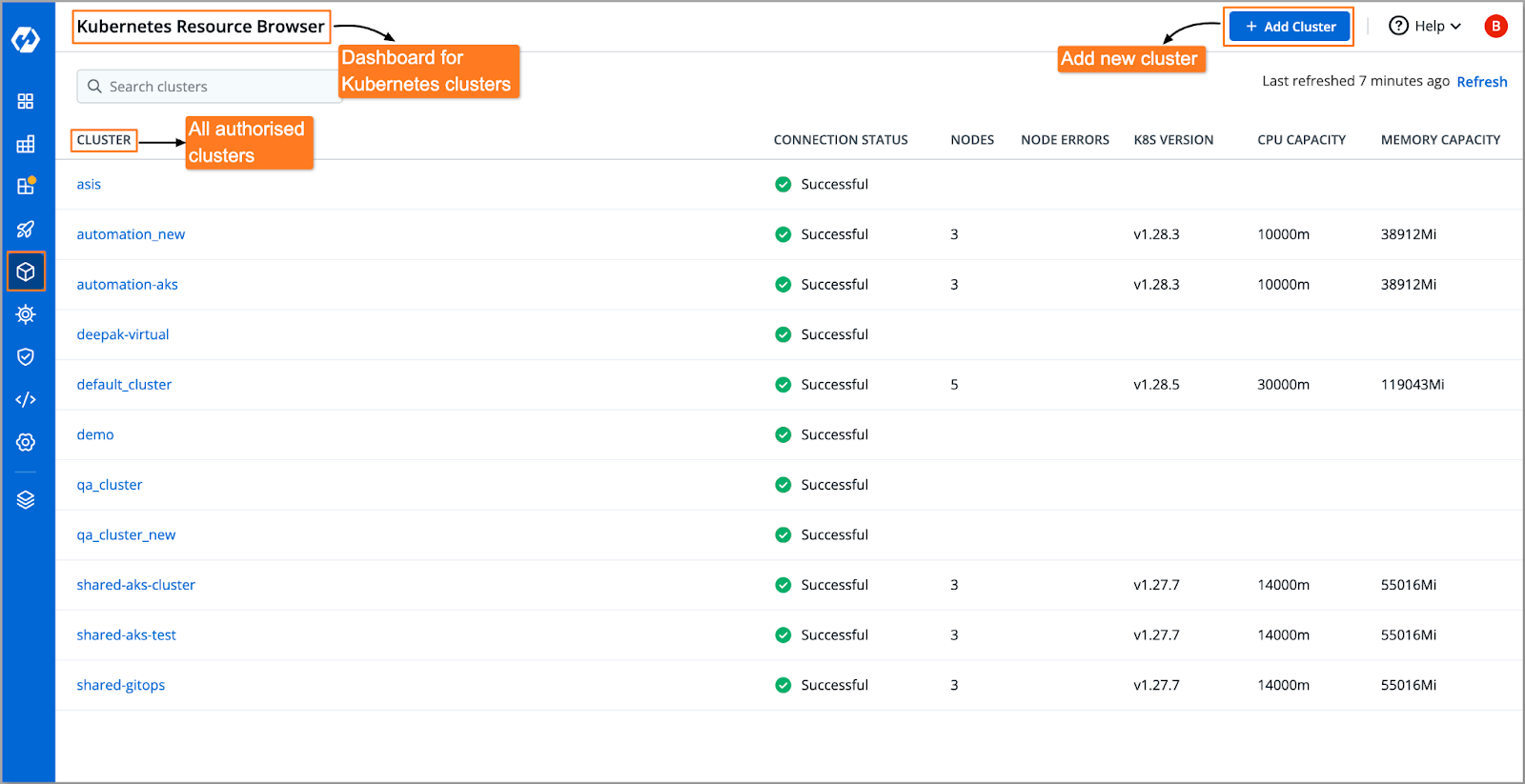Click 55016Mi in shared-gitops row
This screenshot has height=784, width=1525.
click(1409, 685)
